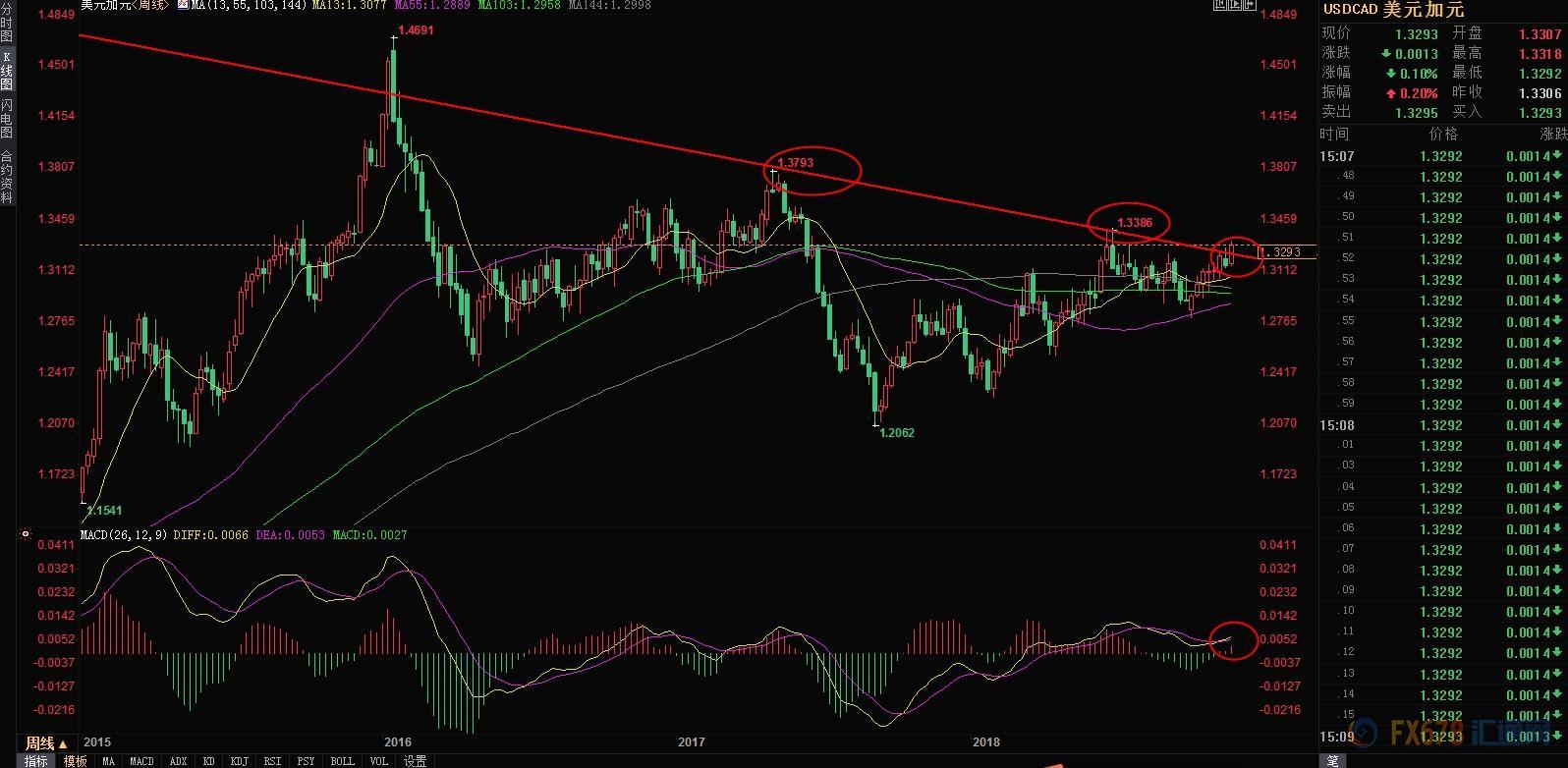Select the 指标 bottom tab

pyautogui.click(x=36, y=760)
